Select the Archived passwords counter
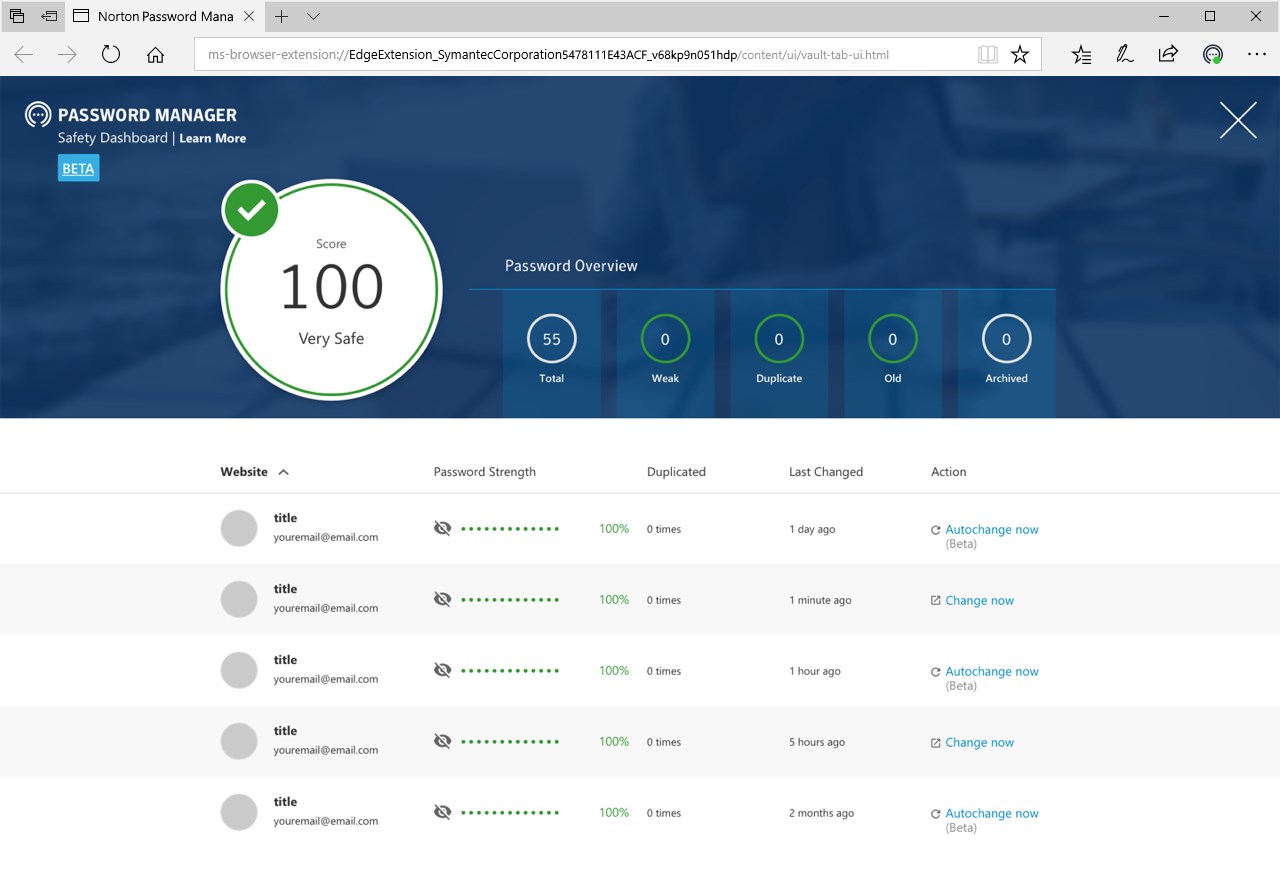 (x=1006, y=339)
